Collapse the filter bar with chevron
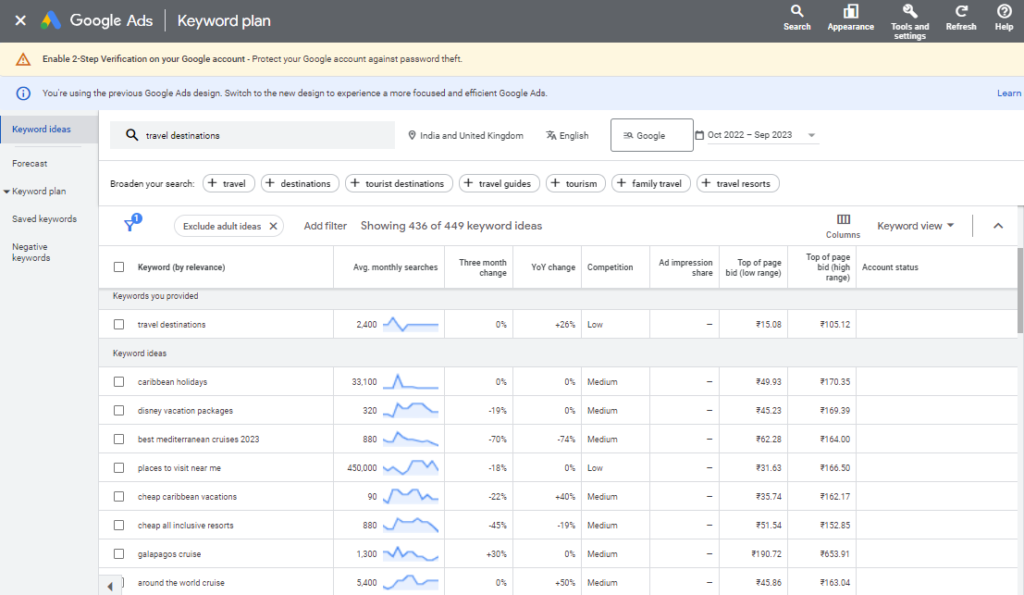Image resolution: width=1024 pixels, height=595 pixels. tap(998, 226)
